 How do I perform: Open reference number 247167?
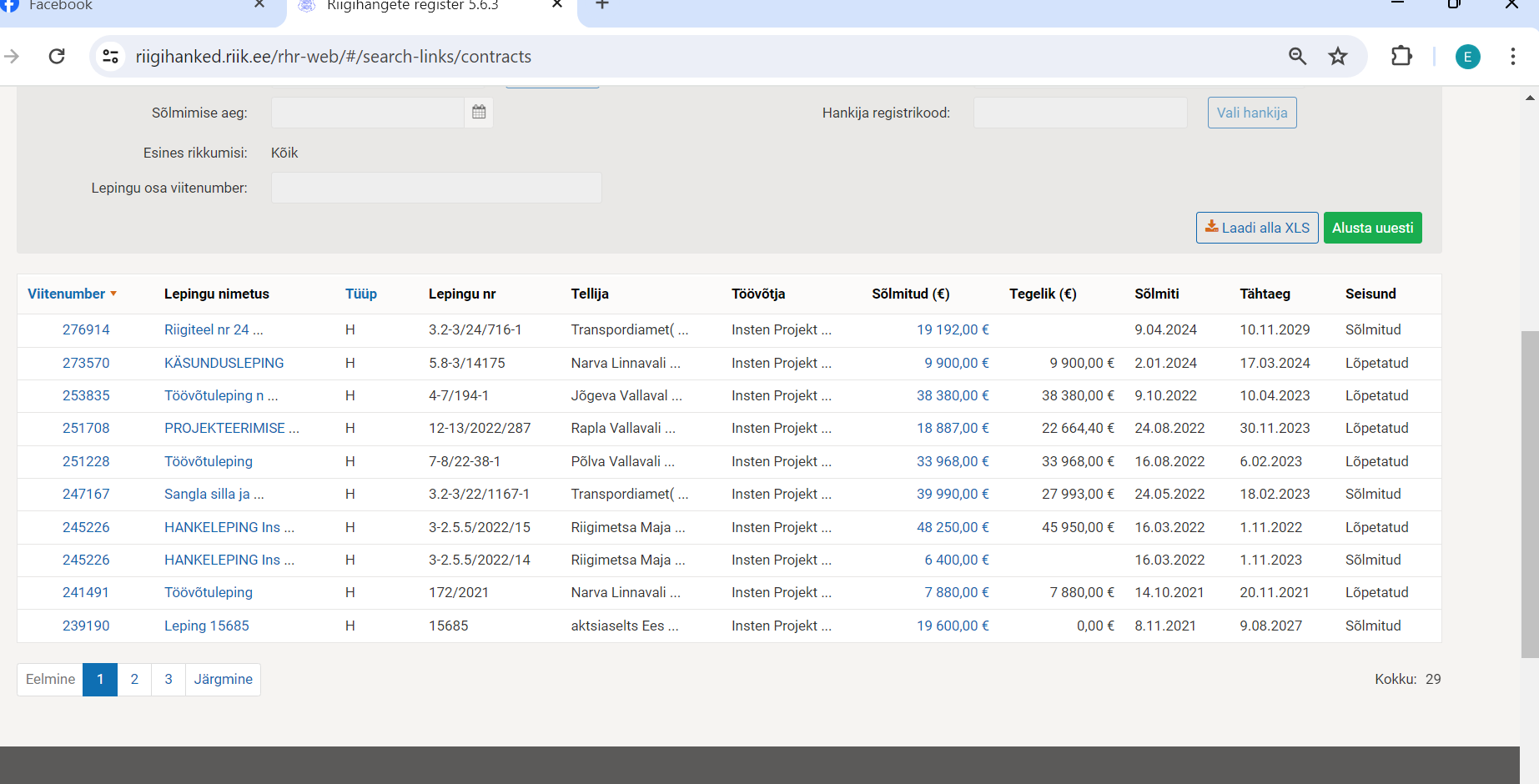pyautogui.click(x=86, y=494)
